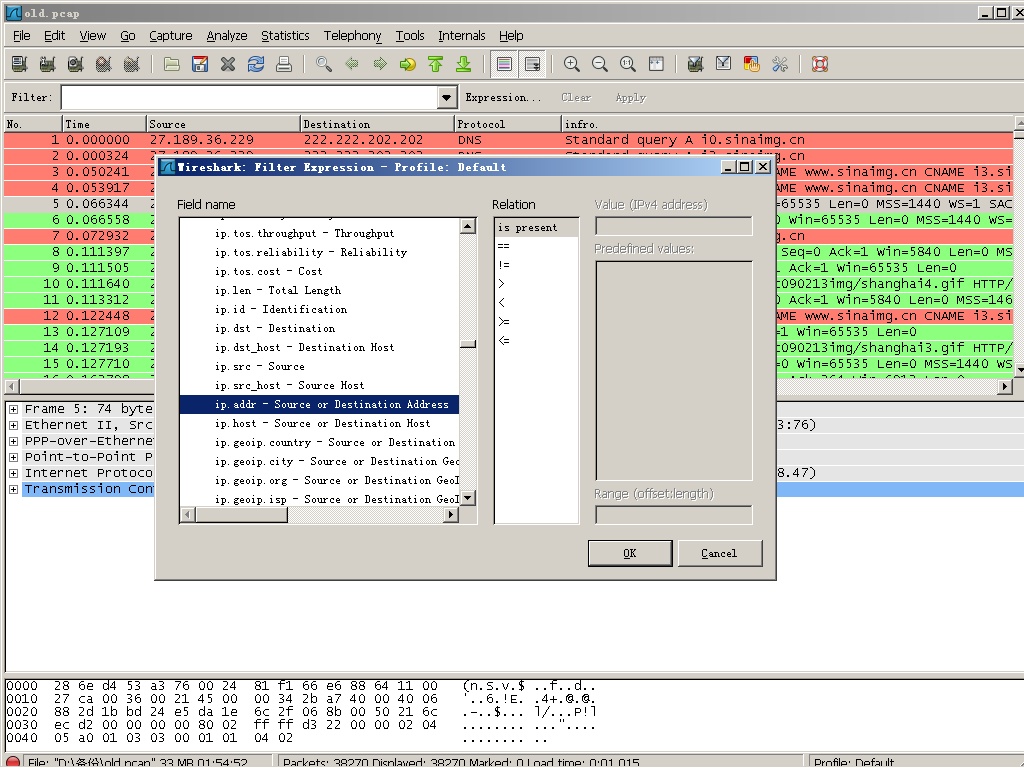Expand the PPP-over-Ethernet tree node
Viewport: 1024px width, 768px height.
(13, 441)
